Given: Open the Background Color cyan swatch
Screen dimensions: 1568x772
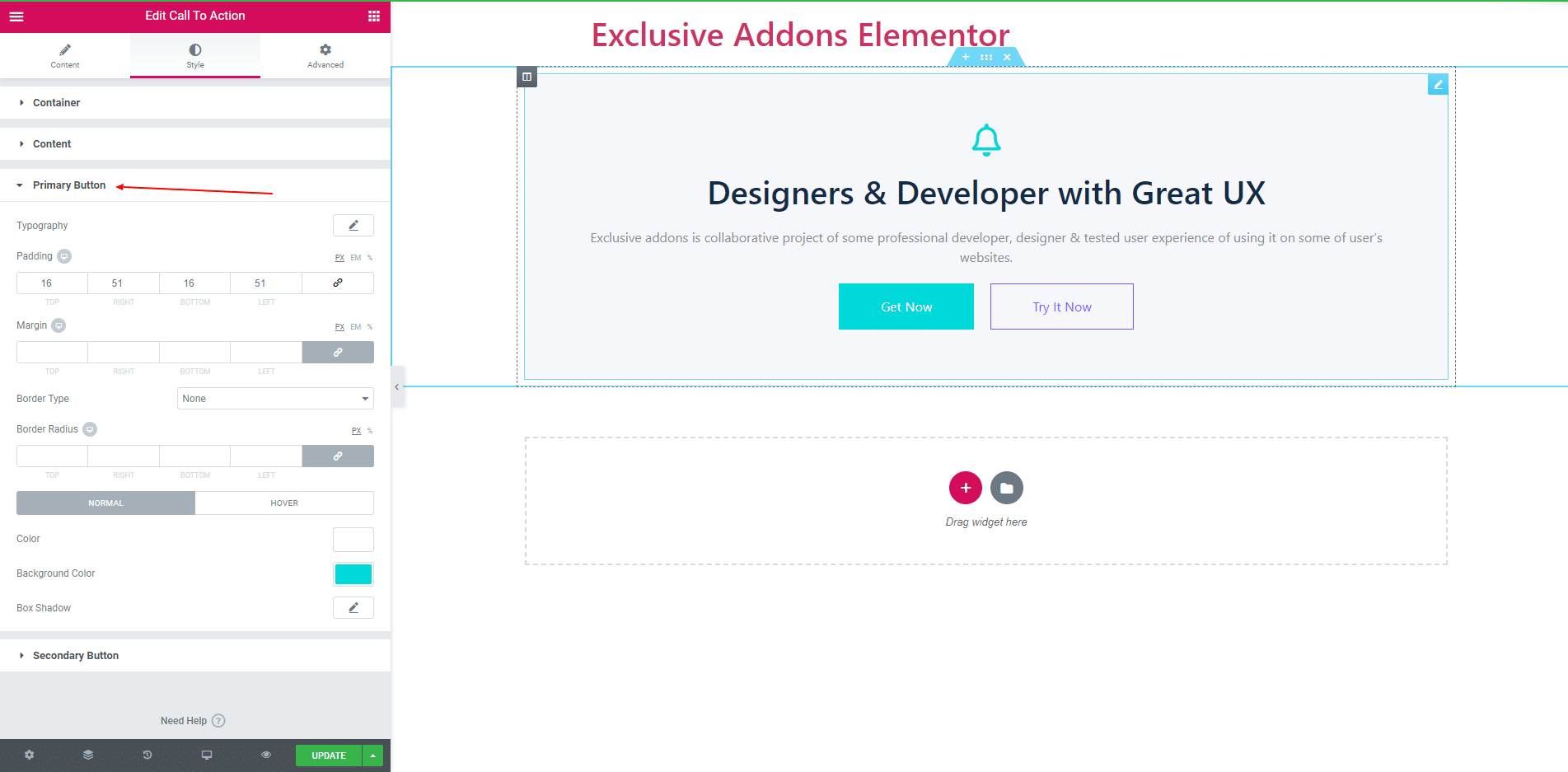Looking at the screenshot, I should pyautogui.click(x=353, y=574).
